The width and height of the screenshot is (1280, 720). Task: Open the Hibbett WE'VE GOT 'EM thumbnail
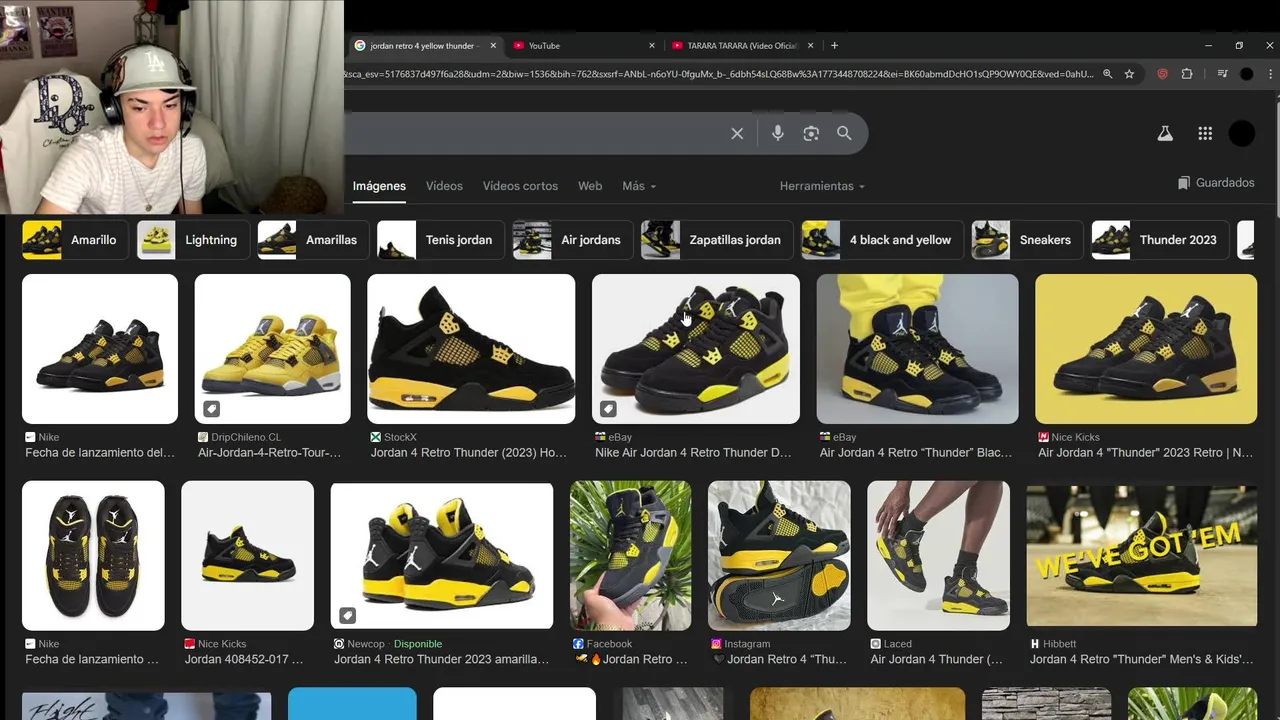[x=1142, y=555]
